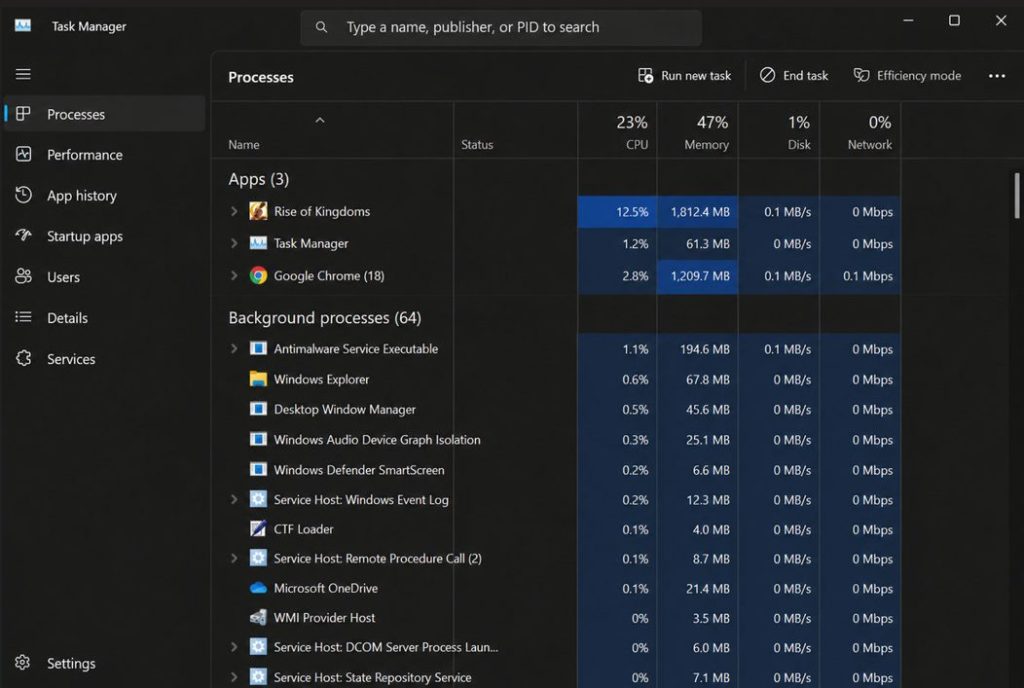
Task: Click the search magnifier icon
Action: tap(321, 27)
